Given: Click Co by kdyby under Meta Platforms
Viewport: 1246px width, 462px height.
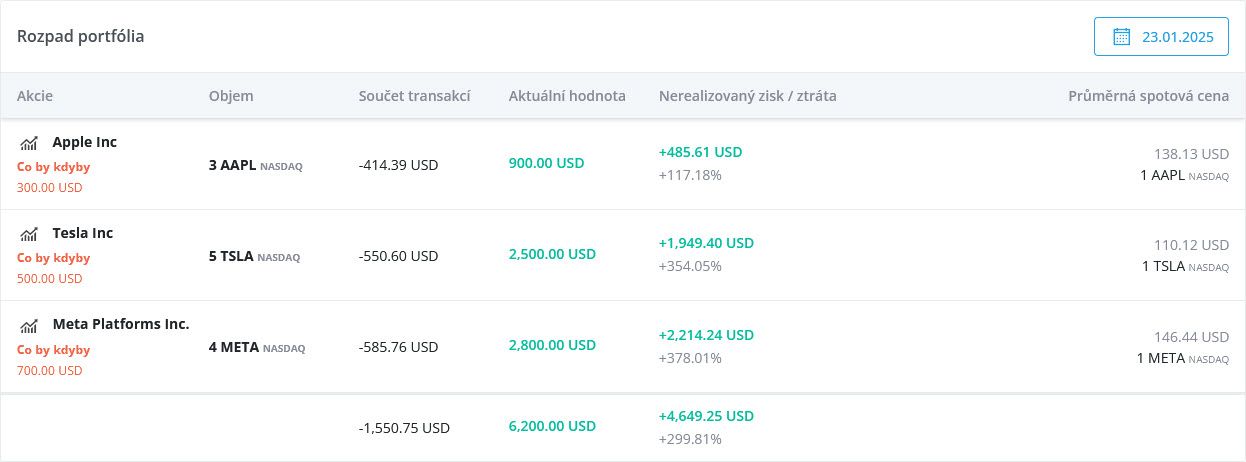Looking at the screenshot, I should click(54, 349).
